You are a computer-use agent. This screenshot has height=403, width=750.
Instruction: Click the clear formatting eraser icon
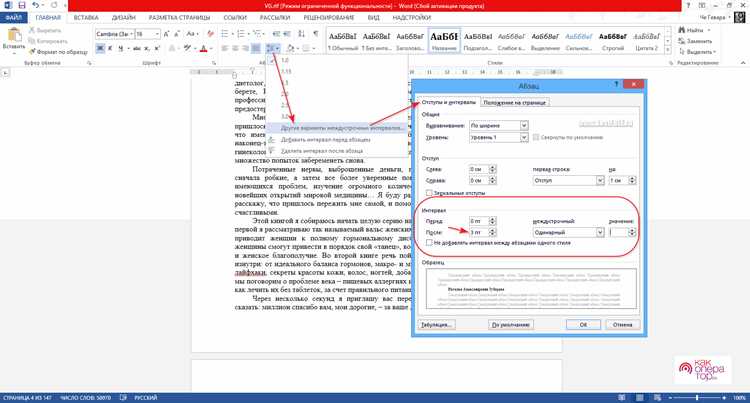pos(210,34)
